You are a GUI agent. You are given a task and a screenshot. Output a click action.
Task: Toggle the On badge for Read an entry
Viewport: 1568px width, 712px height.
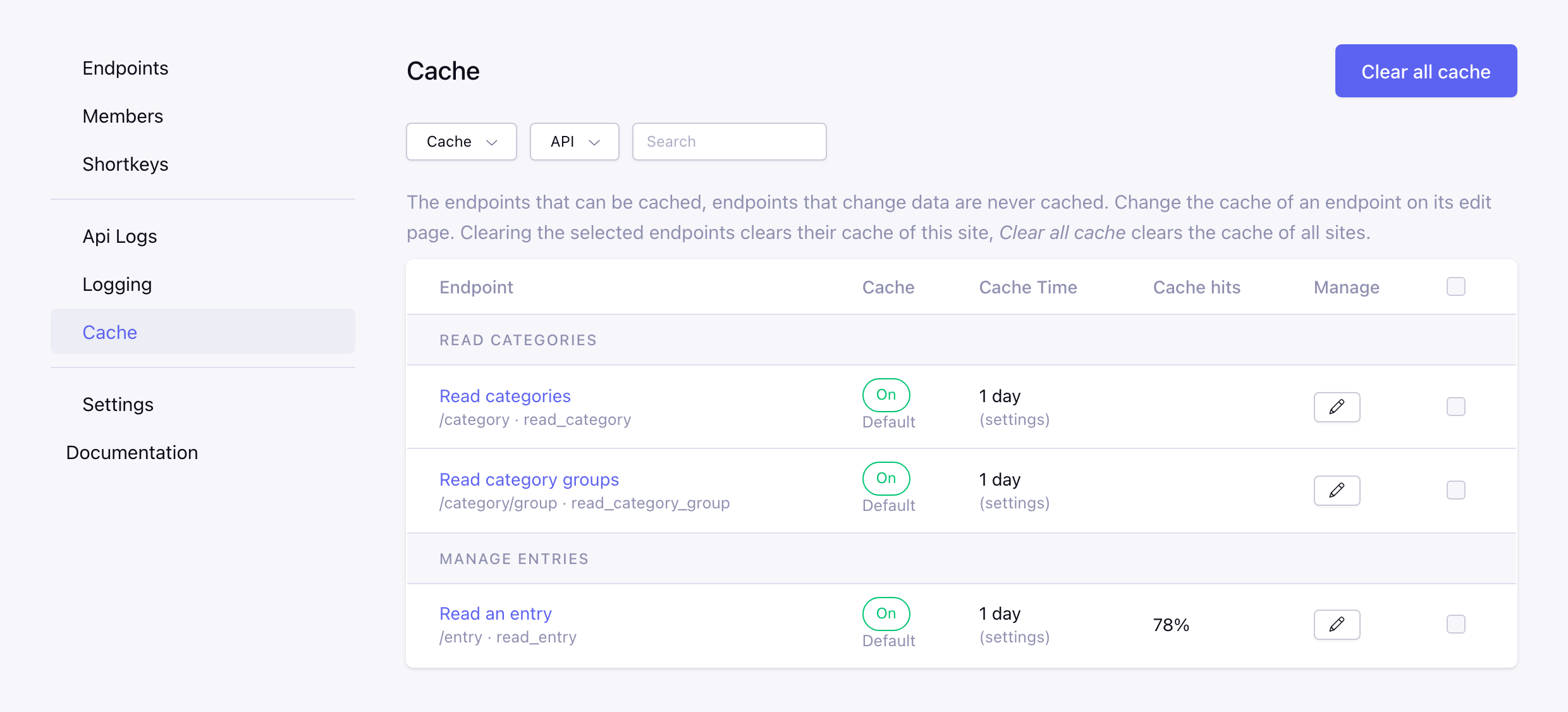coord(886,613)
